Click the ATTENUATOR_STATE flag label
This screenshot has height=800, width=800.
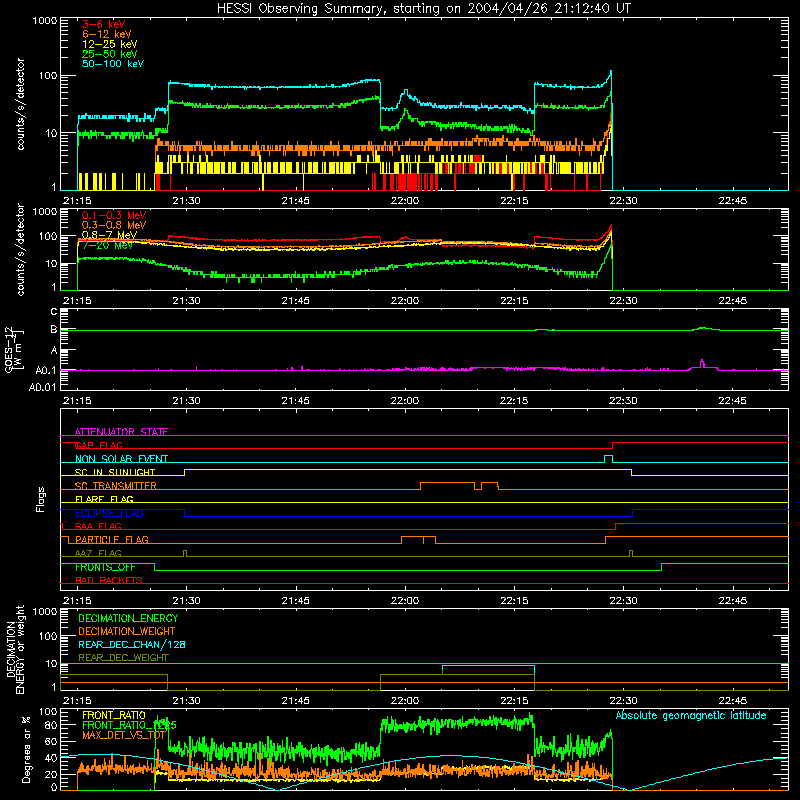[x=121, y=432]
